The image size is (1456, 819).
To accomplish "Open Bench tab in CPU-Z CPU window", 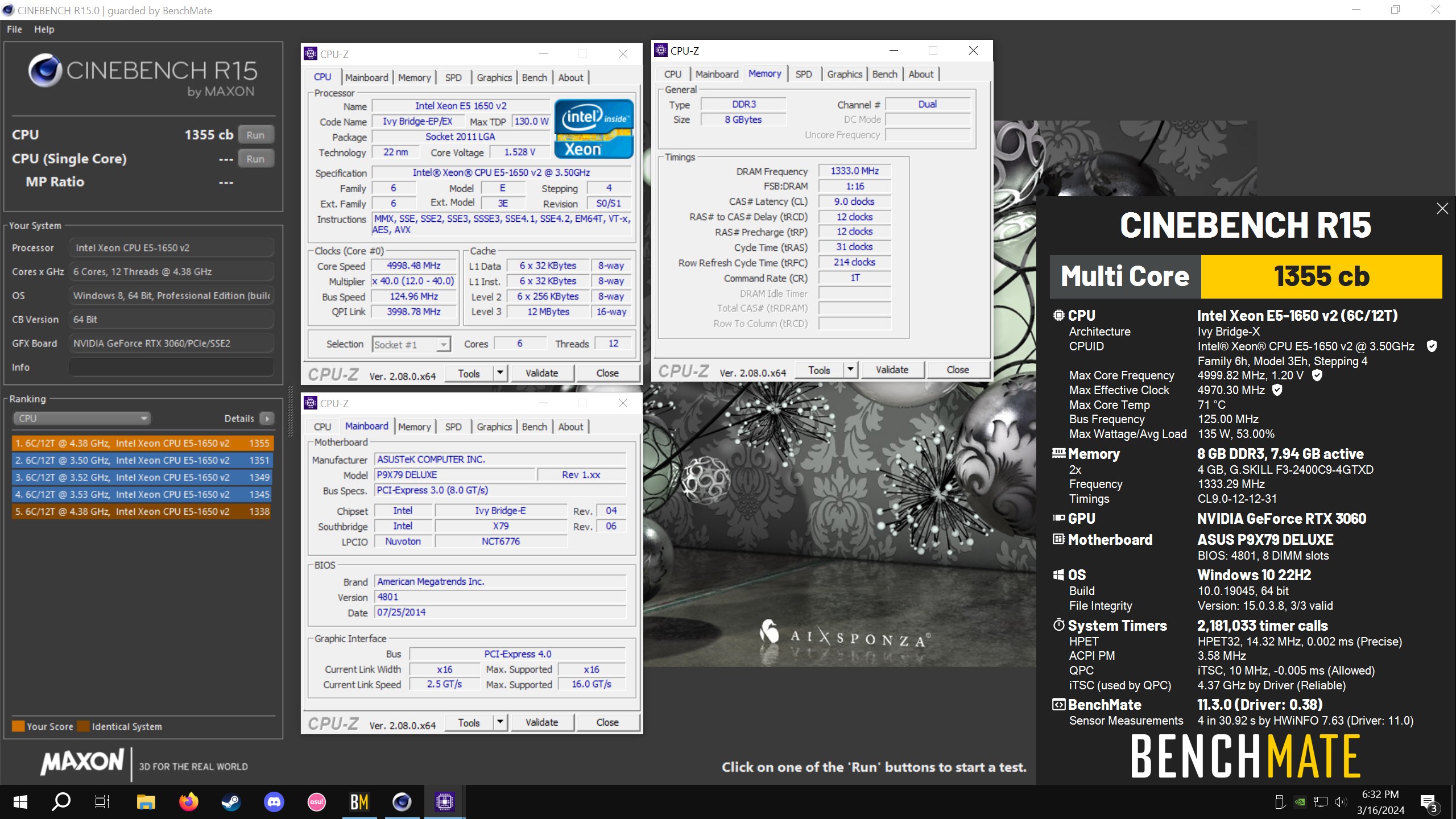I will coord(534,77).
